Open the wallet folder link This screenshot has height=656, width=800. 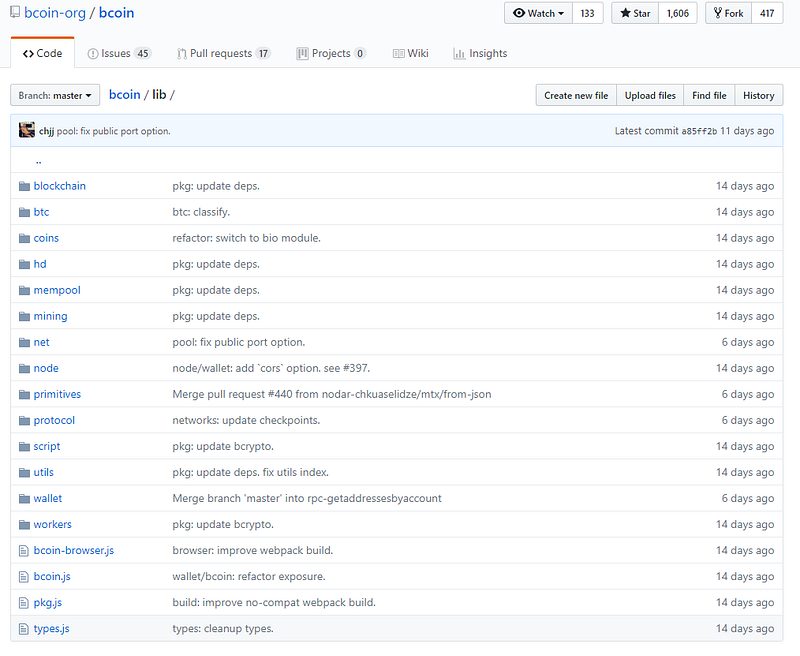pos(48,498)
